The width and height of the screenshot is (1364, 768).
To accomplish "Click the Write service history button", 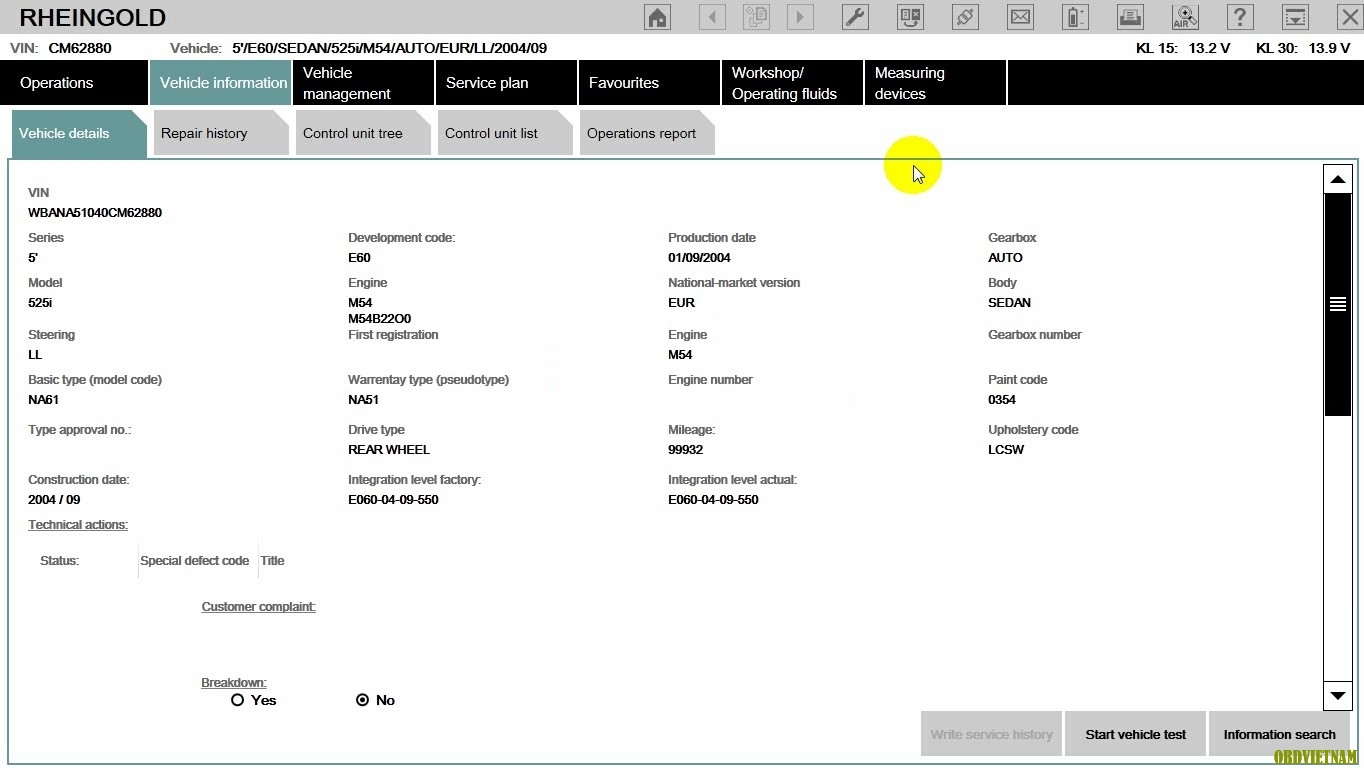I will [991, 734].
